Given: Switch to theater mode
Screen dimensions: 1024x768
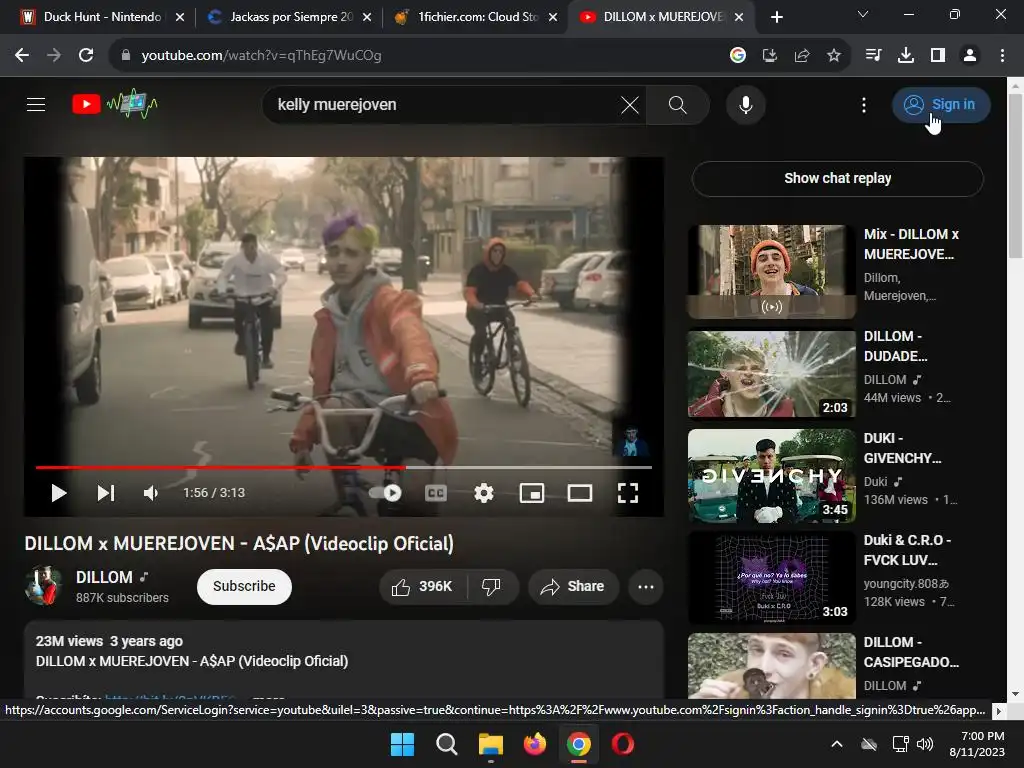Looking at the screenshot, I should point(579,493).
